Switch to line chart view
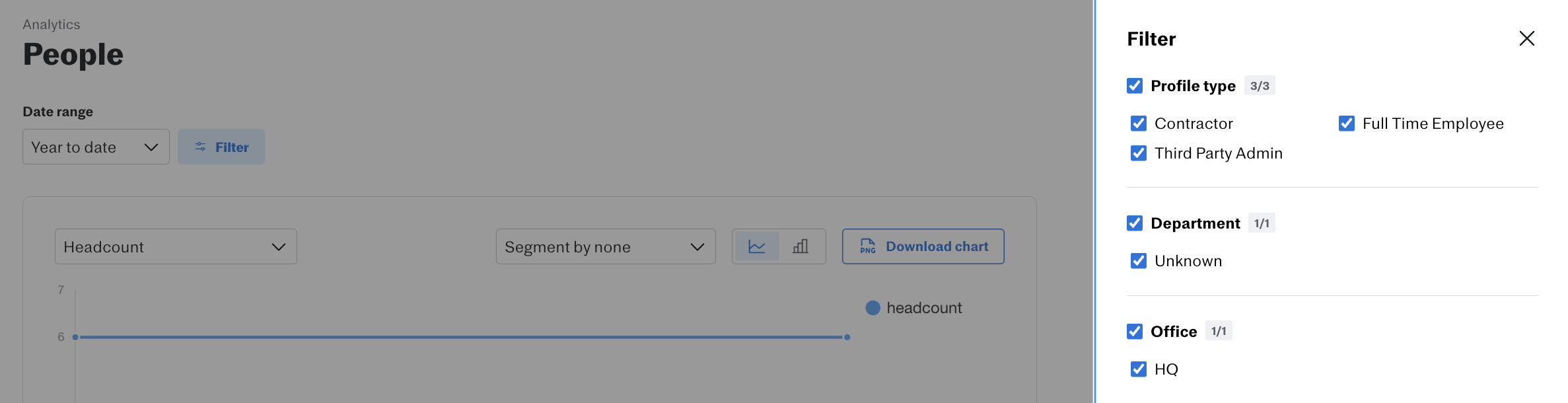This screenshot has height=403, width=1568. pos(757,246)
